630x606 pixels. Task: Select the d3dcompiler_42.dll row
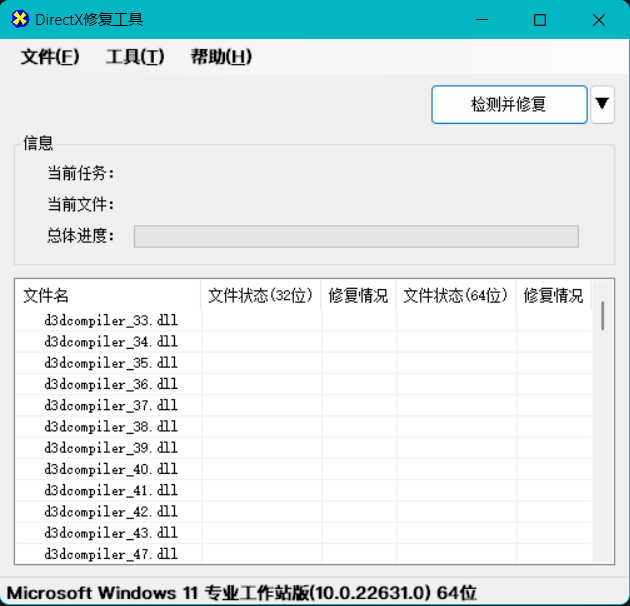pos(304,512)
